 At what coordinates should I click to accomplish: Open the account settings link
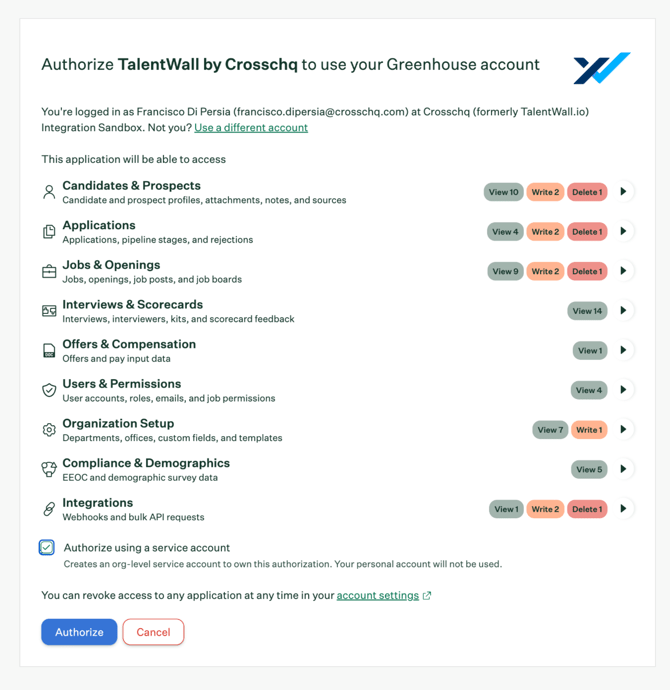click(x=377, y=595)
